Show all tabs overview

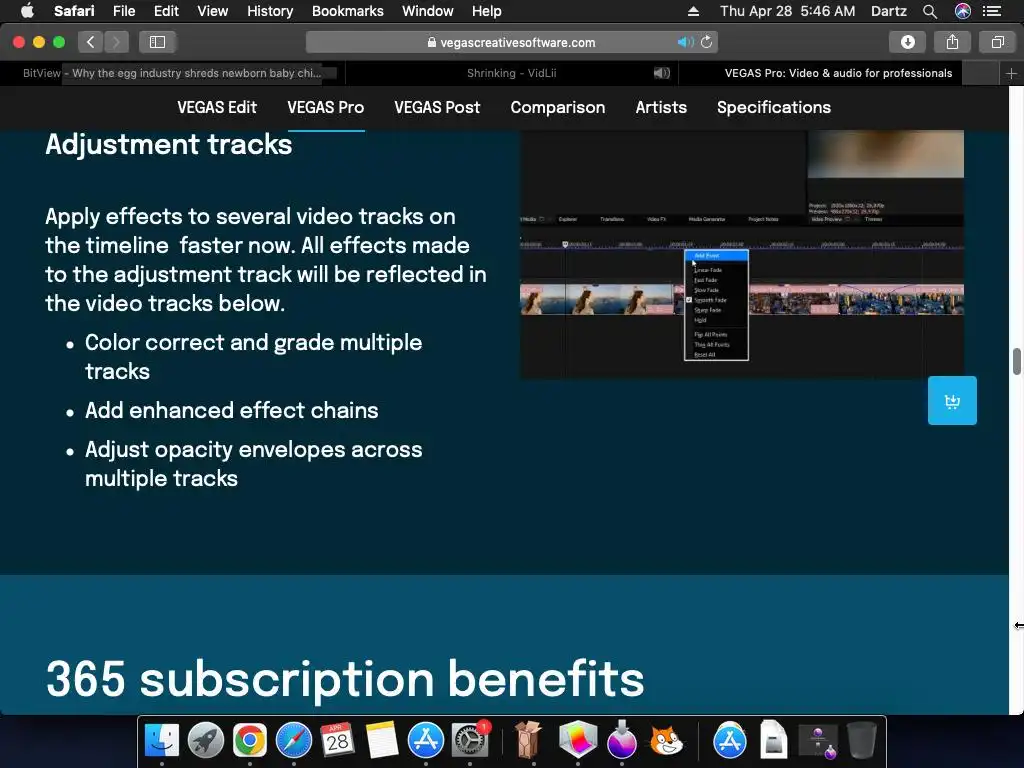coord(997,42)
